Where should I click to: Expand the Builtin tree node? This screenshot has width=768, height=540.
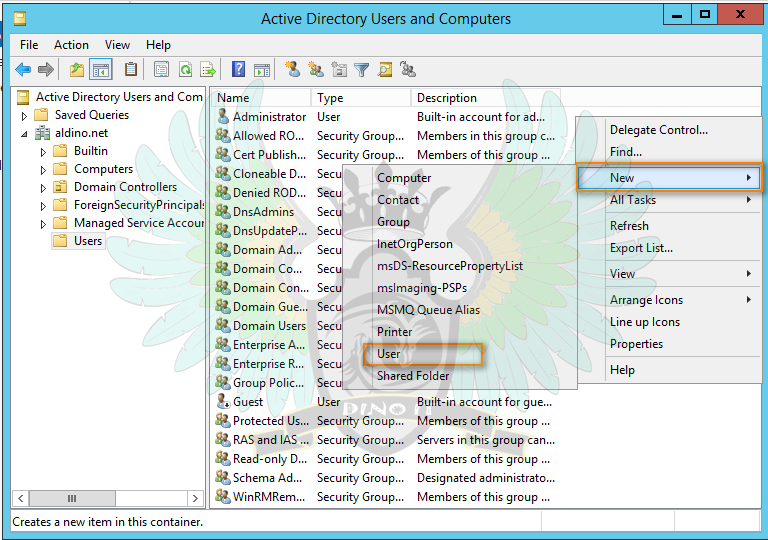tap(43, 152)
